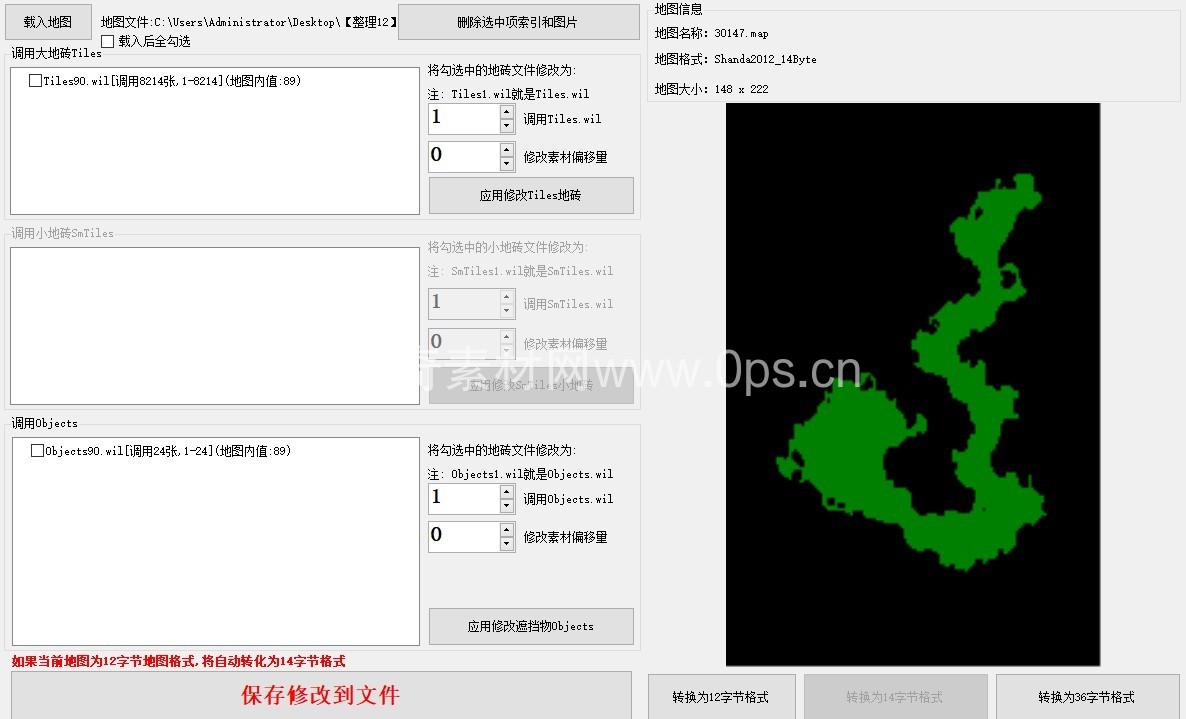The height and width of the screenshot is (719, 1186).
Task: Check the Tiles90.wil list item
Action: pyautogui.click(x=36, y=81)
